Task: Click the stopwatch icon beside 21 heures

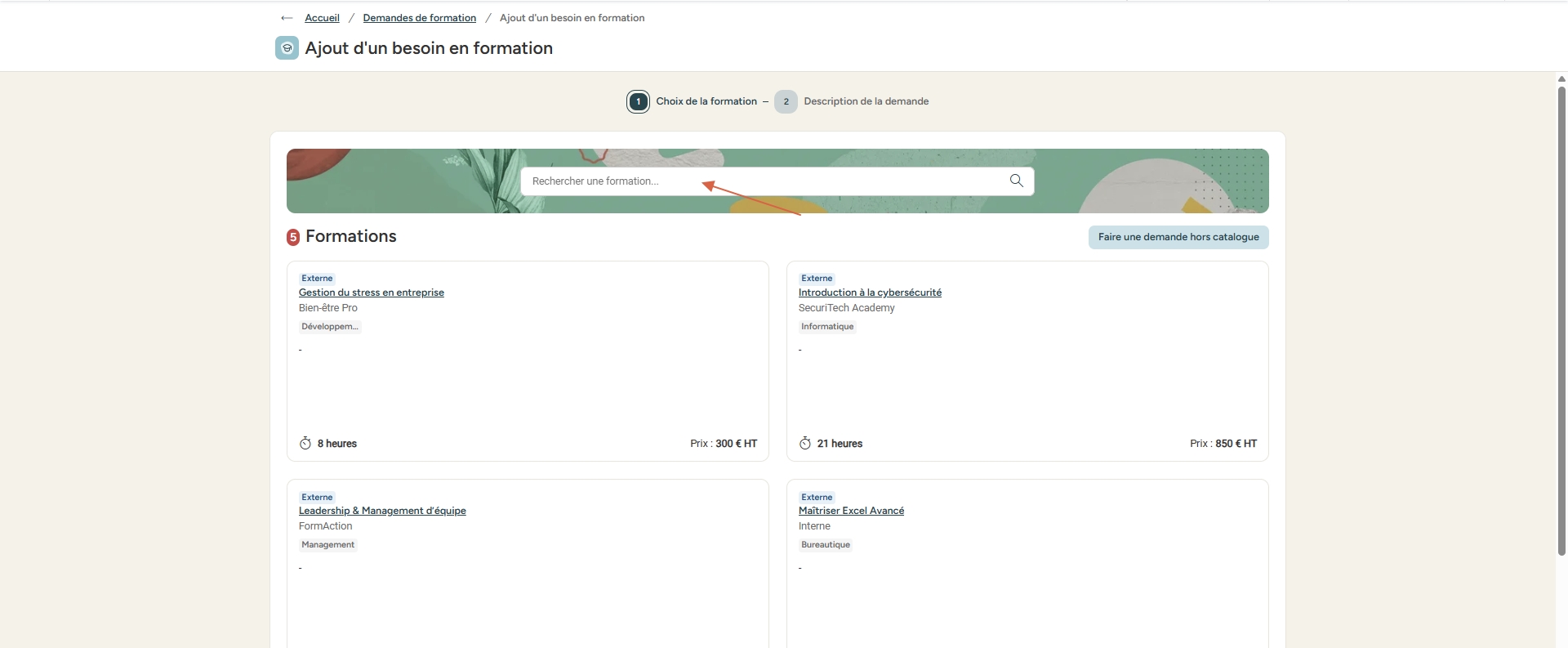Action: coord(805,443)
